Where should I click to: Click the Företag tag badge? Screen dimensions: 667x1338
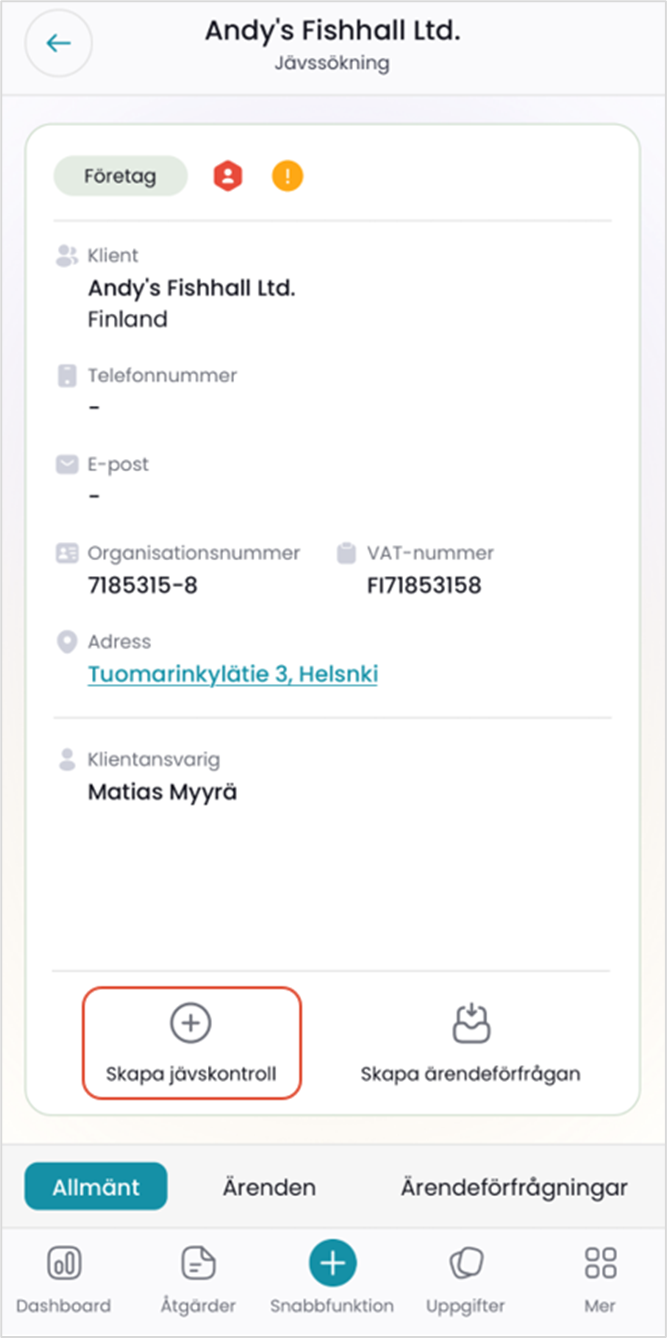120,177
